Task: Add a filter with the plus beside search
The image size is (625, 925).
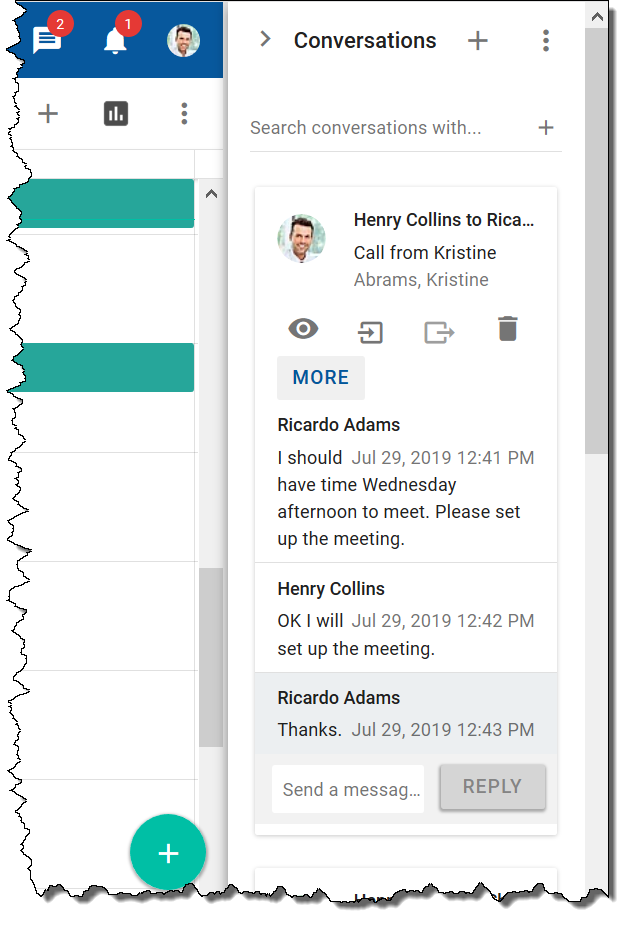Action: pyautogui.click(x=546, y=127)
